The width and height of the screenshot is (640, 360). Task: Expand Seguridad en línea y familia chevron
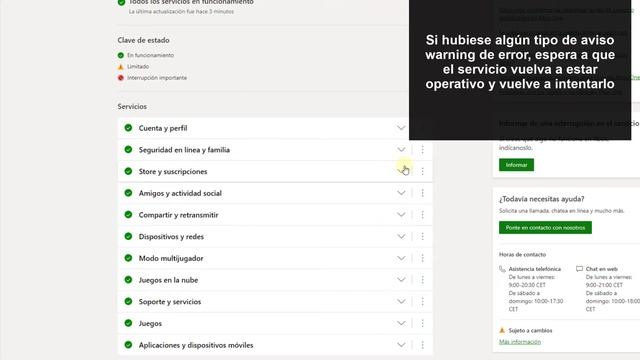click(x=401, y=150)
